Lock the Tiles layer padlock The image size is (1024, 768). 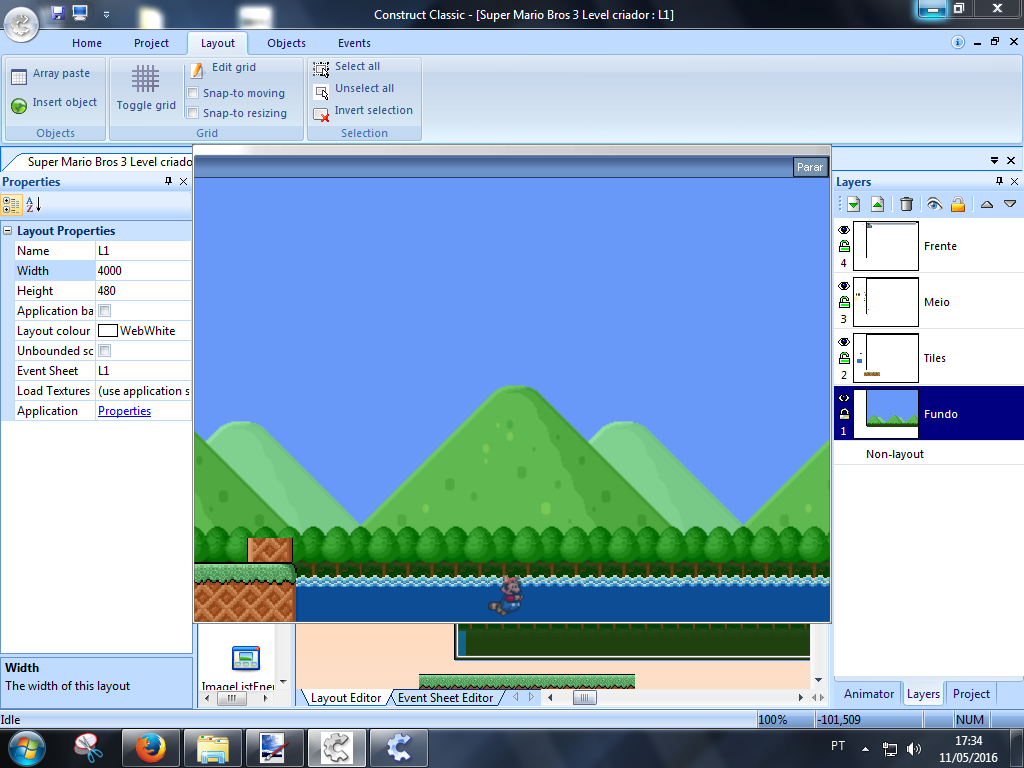(844, 359)
